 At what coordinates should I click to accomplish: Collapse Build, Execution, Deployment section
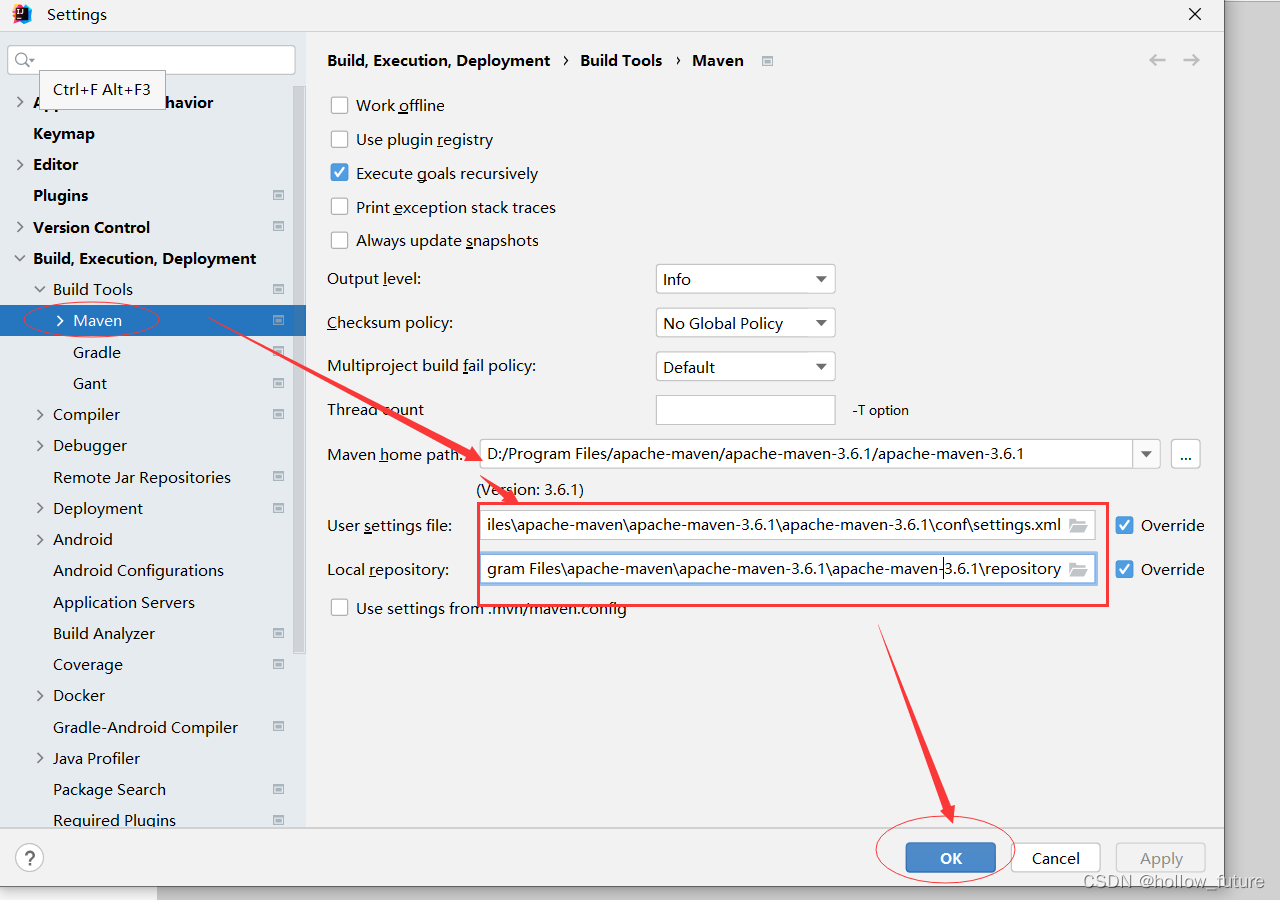[20, 258]
